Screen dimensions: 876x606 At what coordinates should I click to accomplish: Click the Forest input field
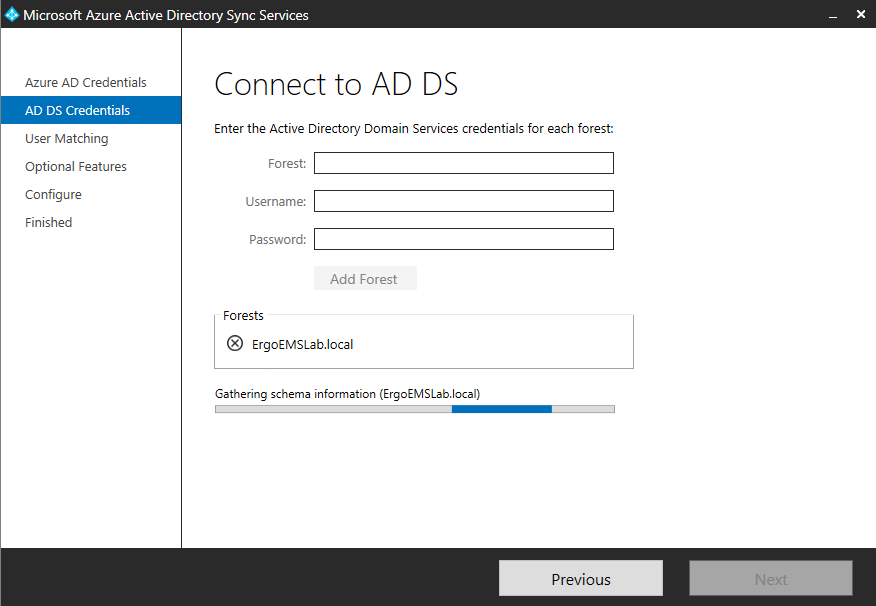(463, 162)
